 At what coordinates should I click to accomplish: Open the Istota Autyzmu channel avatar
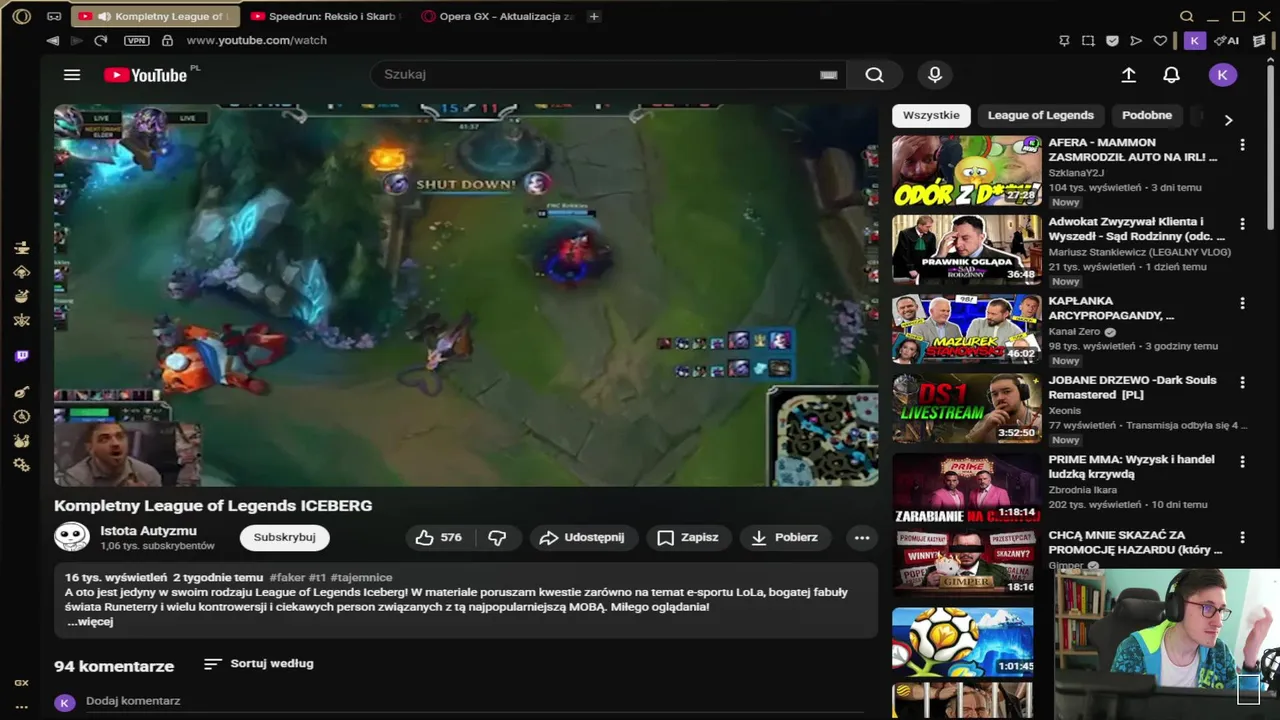click(x=72, y=537)
